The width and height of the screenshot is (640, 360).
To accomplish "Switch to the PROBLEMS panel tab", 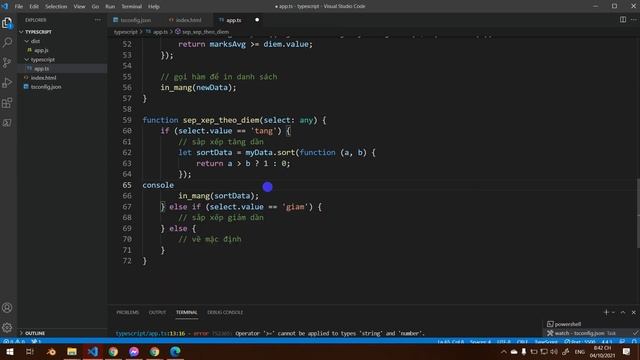I will point(127,312).
